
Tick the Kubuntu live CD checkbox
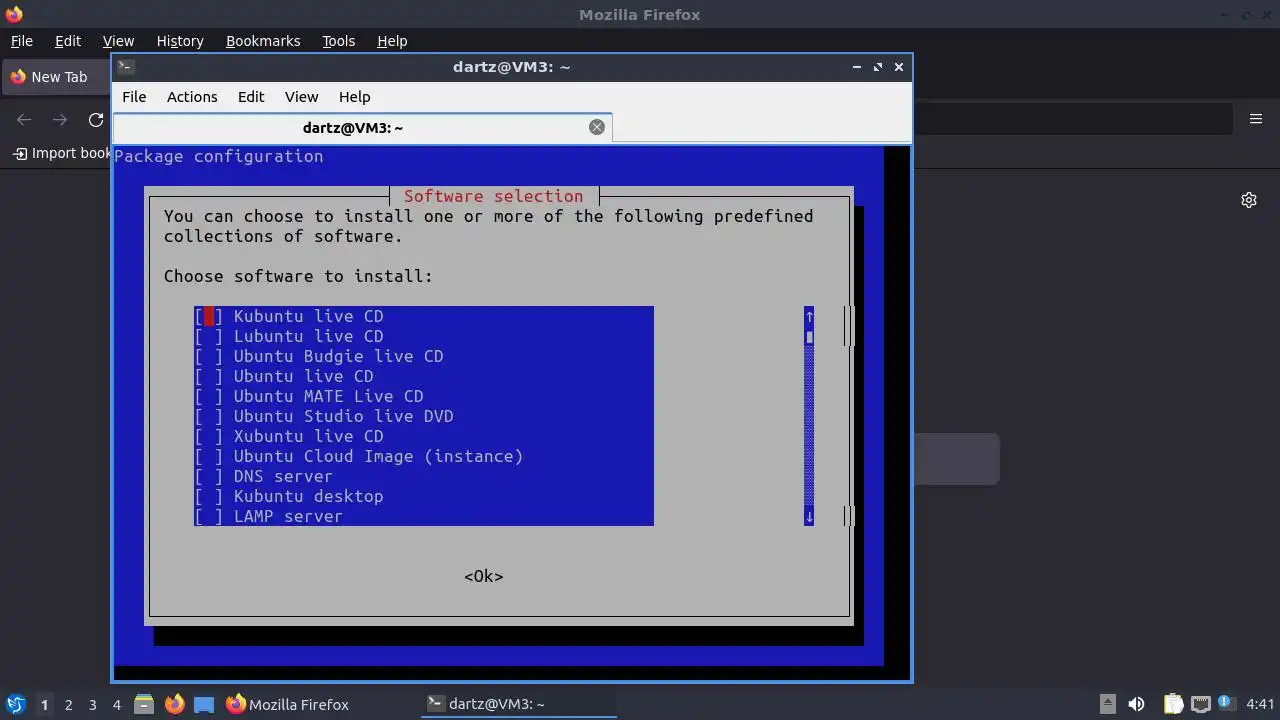pos(209,316)
